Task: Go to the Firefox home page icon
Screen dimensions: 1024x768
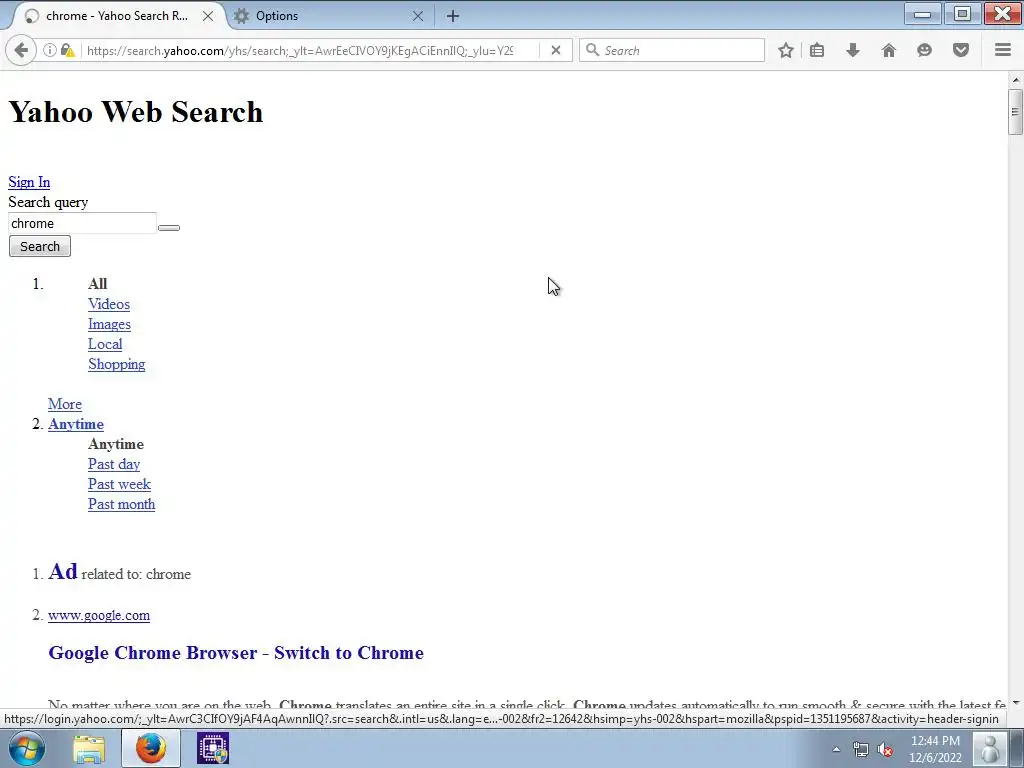Action: click(x=889, y=50)
